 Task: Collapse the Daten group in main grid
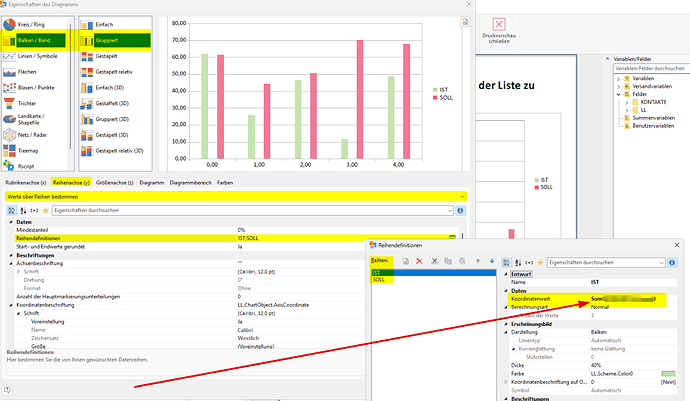(x=11, y=222)
